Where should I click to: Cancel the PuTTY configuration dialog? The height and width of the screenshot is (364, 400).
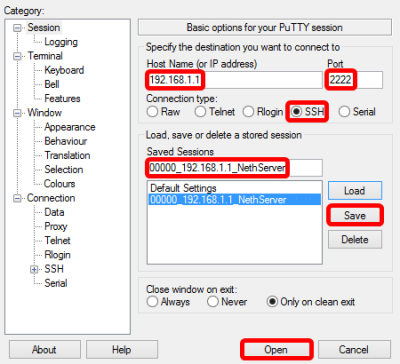pos(354,350)
